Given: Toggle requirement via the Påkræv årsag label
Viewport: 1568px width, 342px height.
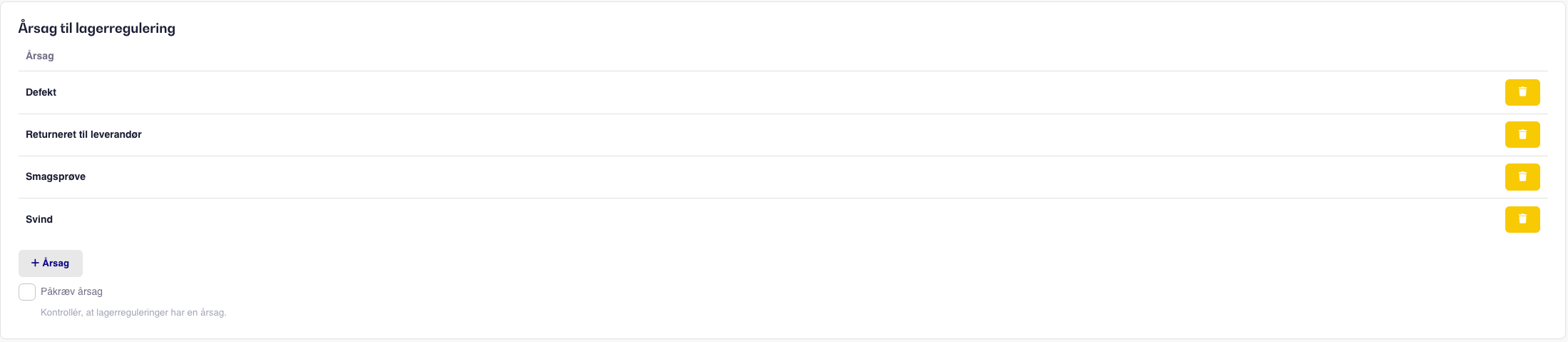Looking at the screenshot, I should coord(71,291).
